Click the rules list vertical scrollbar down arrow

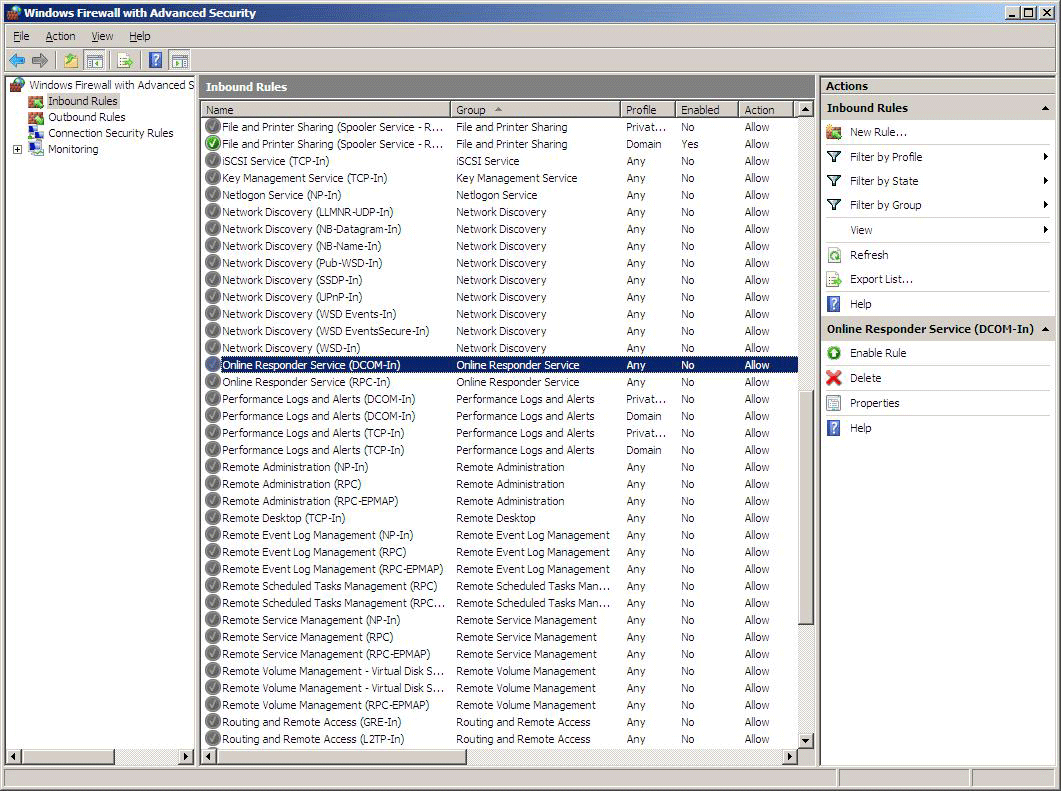[805, 740]
